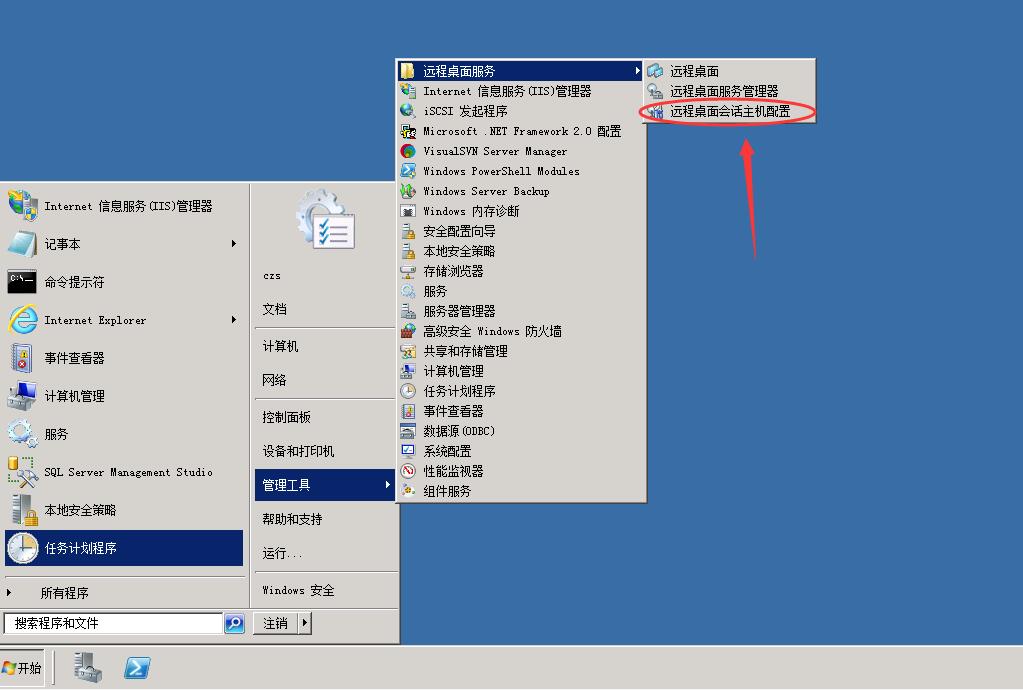Image resolution: width=1023 pixels, height=690 pixels.
Task: Open 性能监视器 icon
Action: (x=408, y=471)
